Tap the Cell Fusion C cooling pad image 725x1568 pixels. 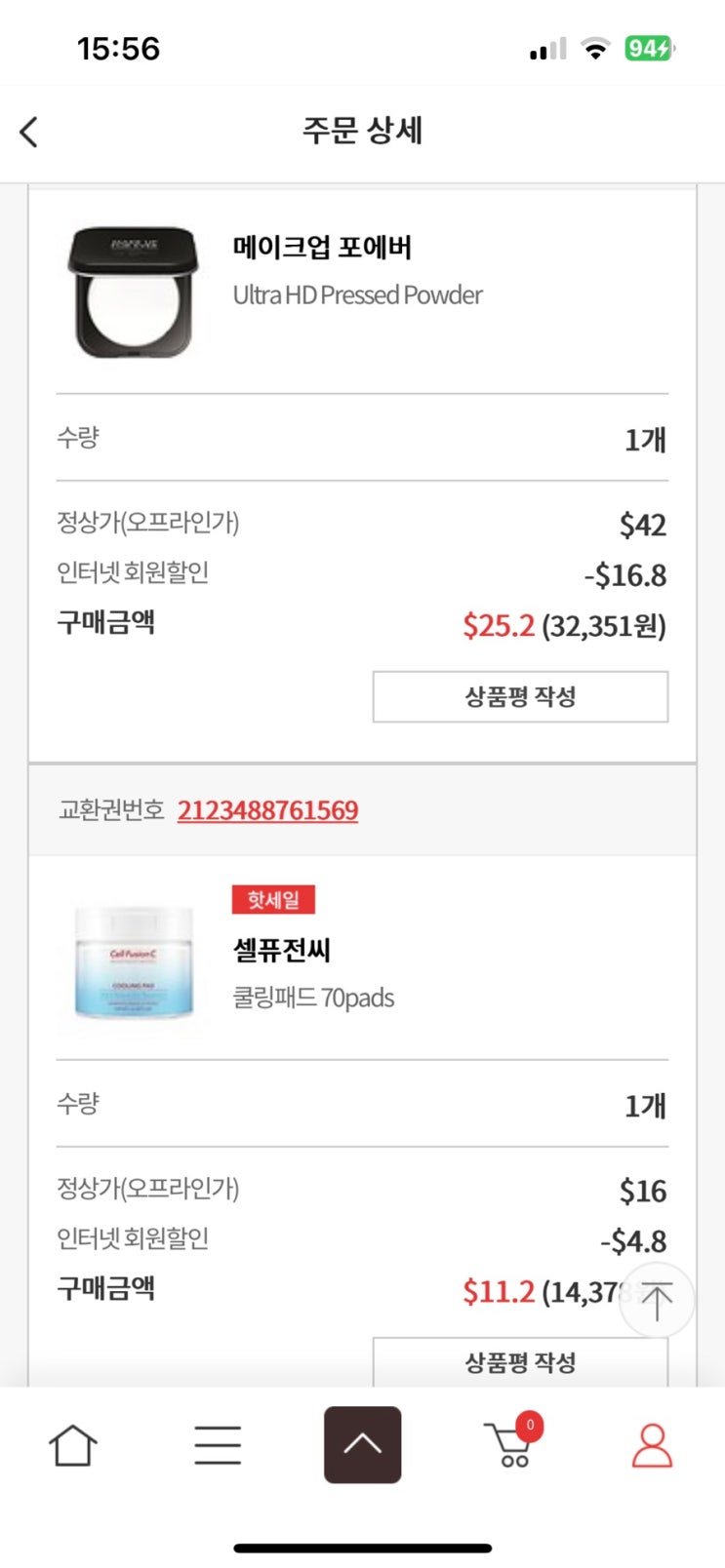[133, 961]
